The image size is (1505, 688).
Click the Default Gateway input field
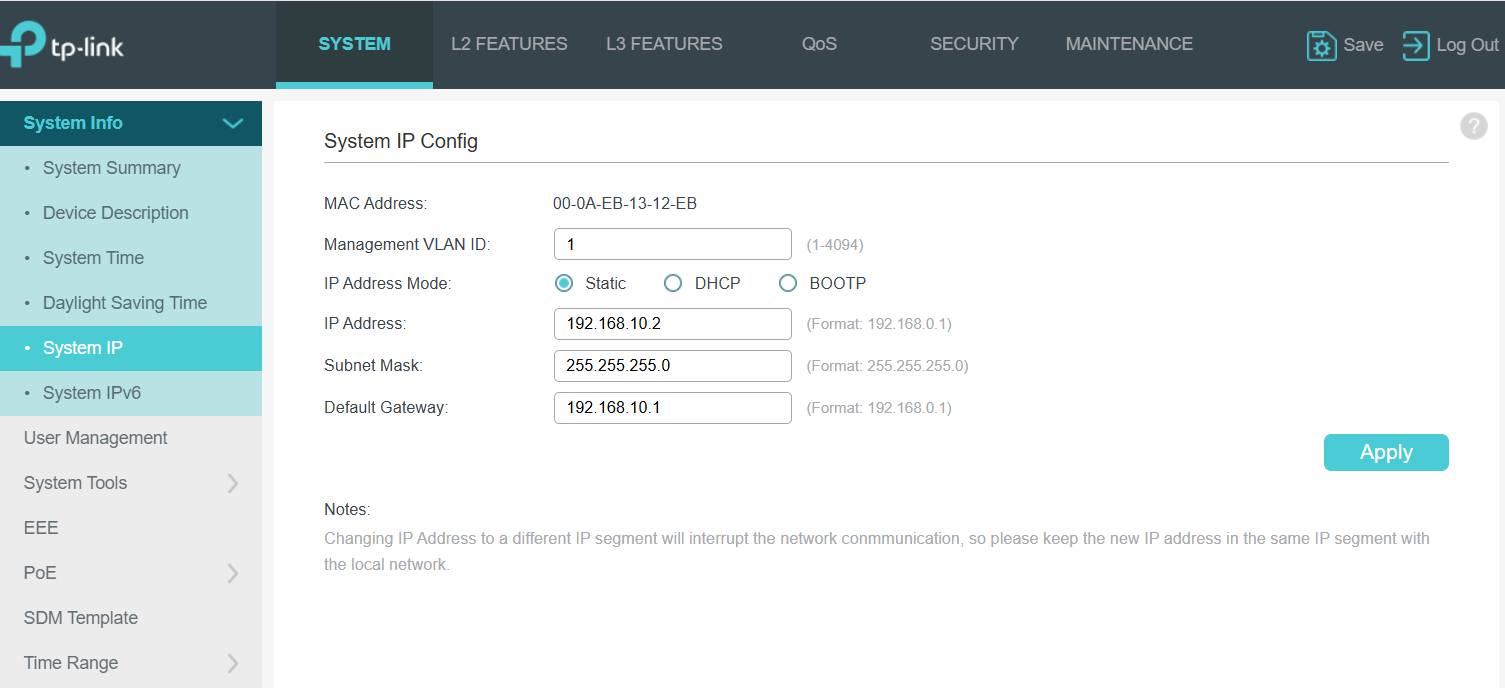[x=672, y=408]
